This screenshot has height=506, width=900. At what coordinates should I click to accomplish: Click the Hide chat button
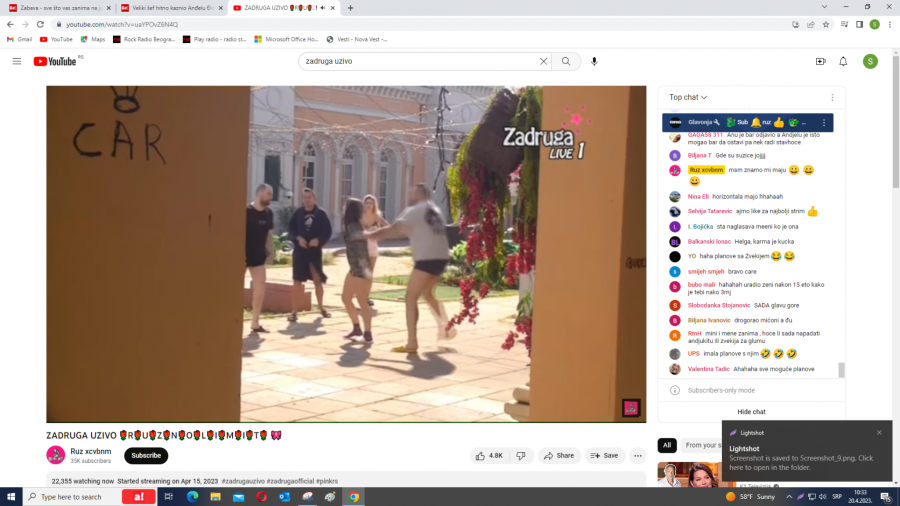point(751,411)
